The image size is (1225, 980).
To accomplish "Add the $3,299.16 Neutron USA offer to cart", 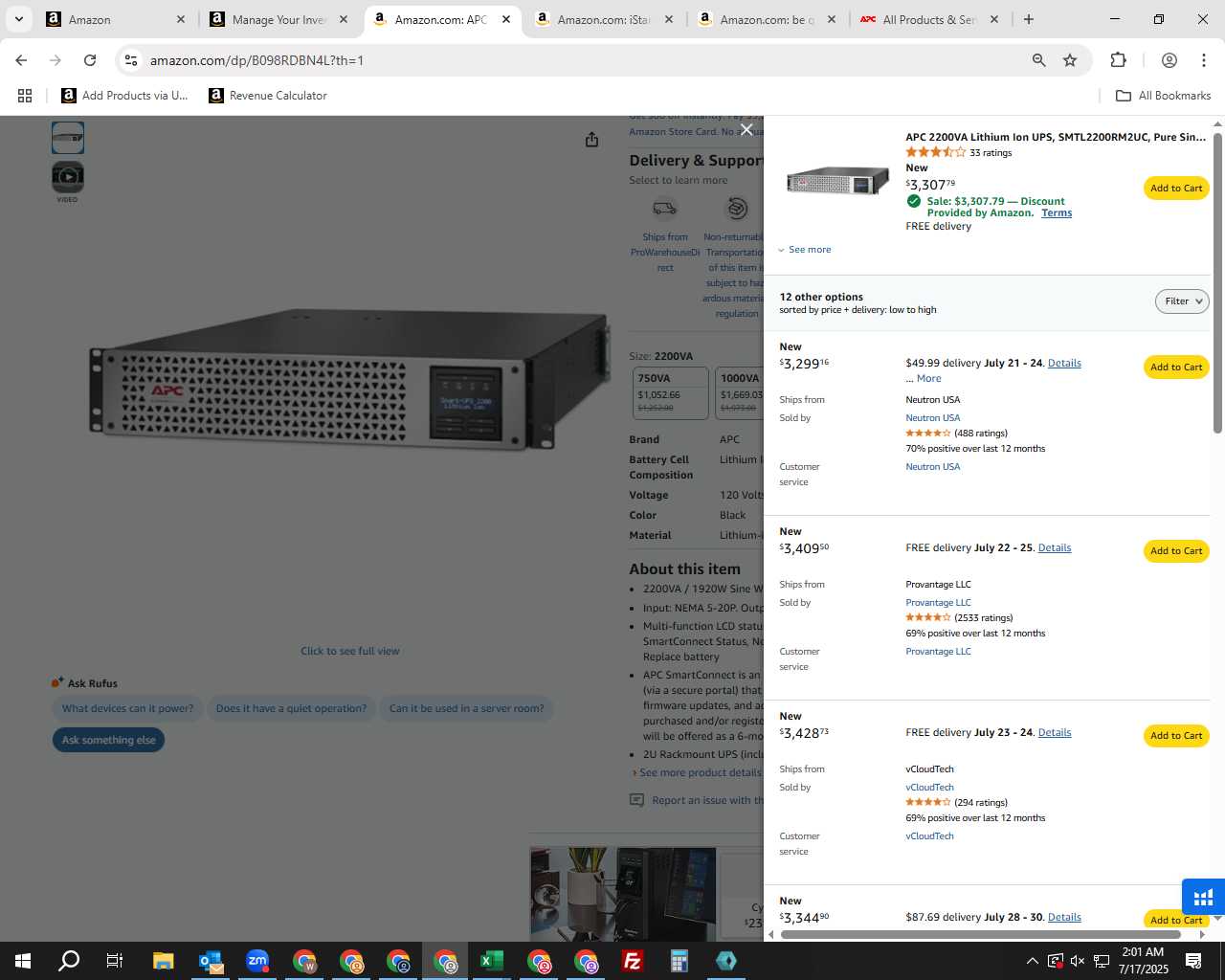I will point(1176,367).
